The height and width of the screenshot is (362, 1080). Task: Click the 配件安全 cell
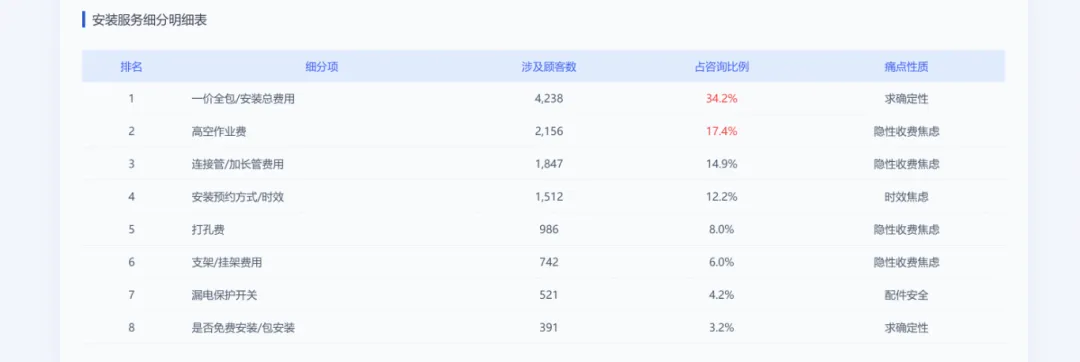[906, 295]
